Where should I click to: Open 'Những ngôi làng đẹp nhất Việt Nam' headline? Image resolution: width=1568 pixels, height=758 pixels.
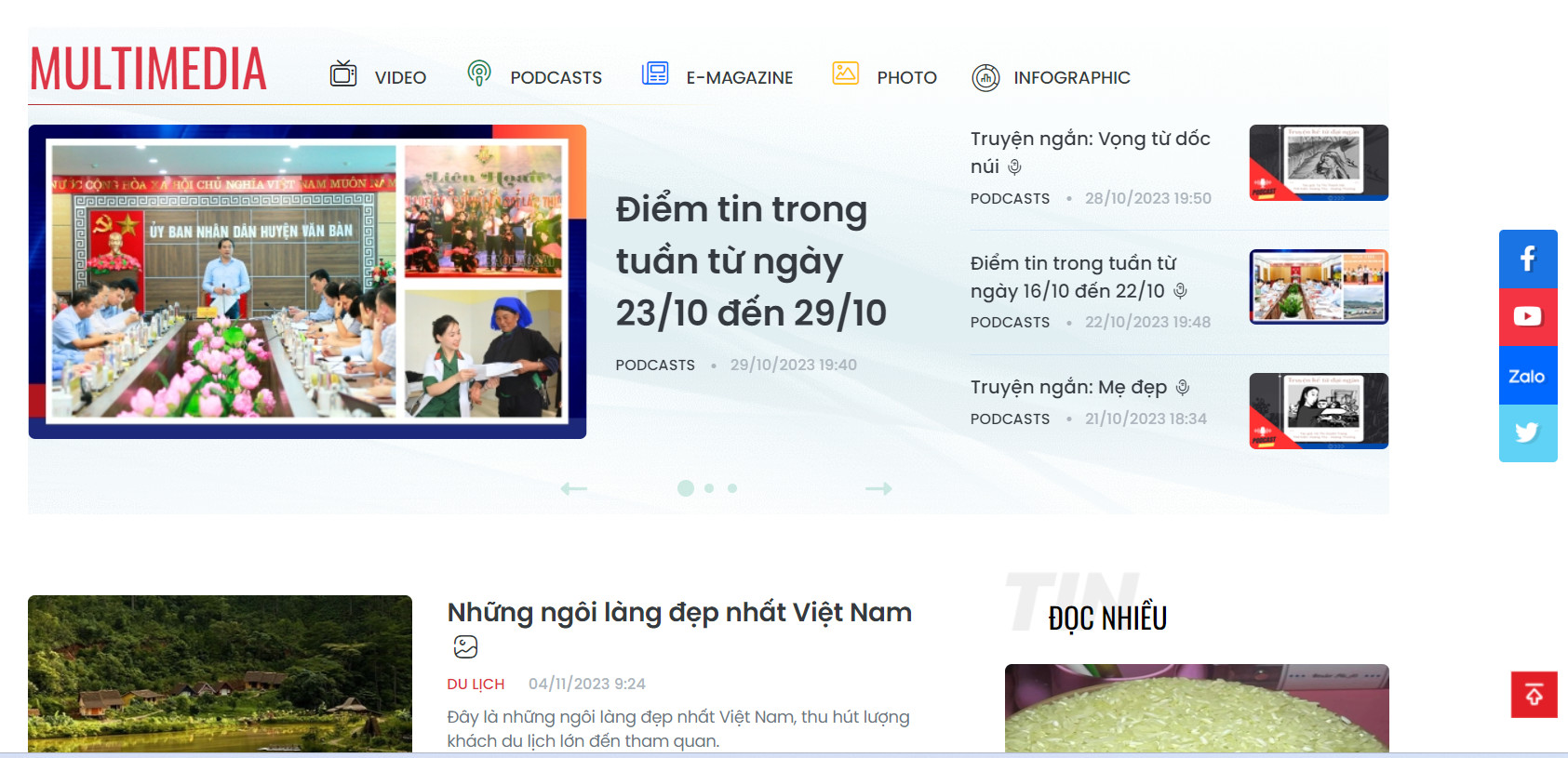pos(679,612)
